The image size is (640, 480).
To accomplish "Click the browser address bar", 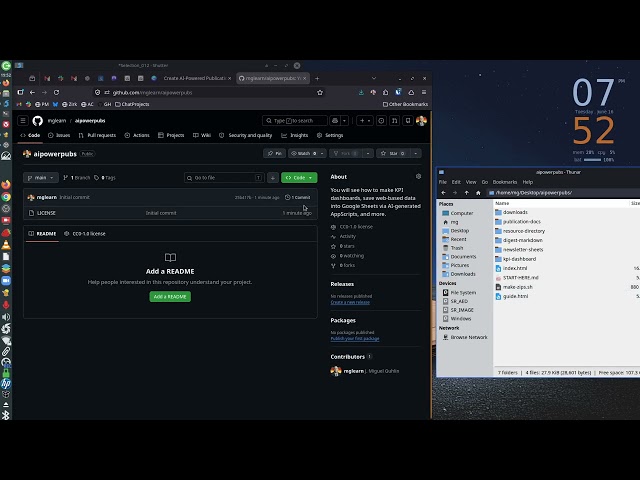I will pos(208,93).
